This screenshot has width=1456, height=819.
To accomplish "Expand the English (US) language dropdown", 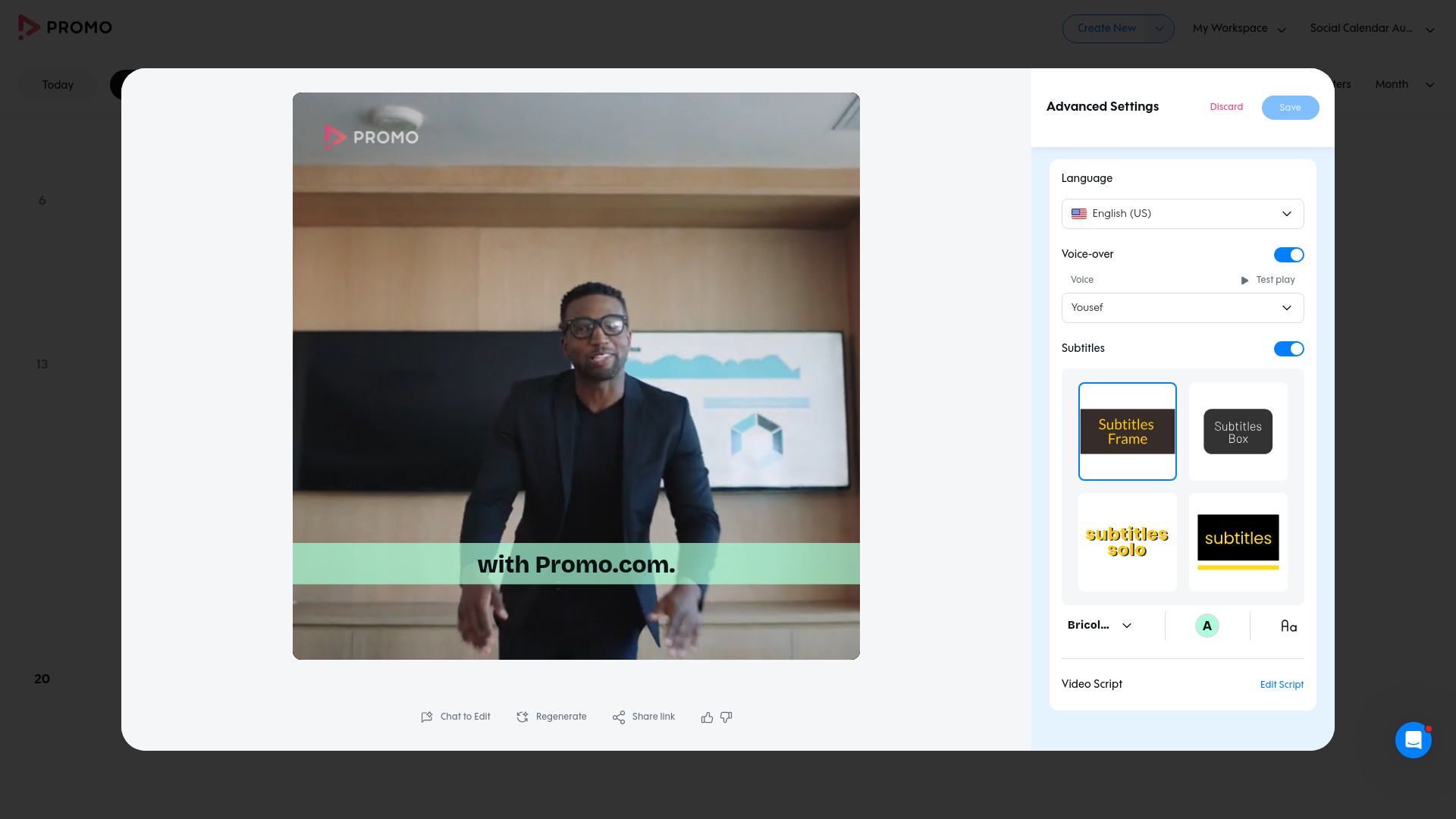I will click(1182, 214).
